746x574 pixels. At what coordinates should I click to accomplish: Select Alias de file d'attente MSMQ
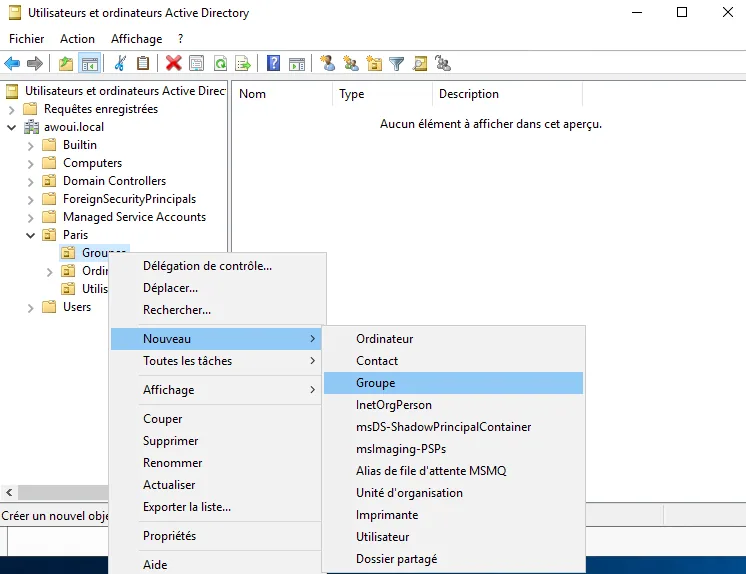(x=453, y=471)
